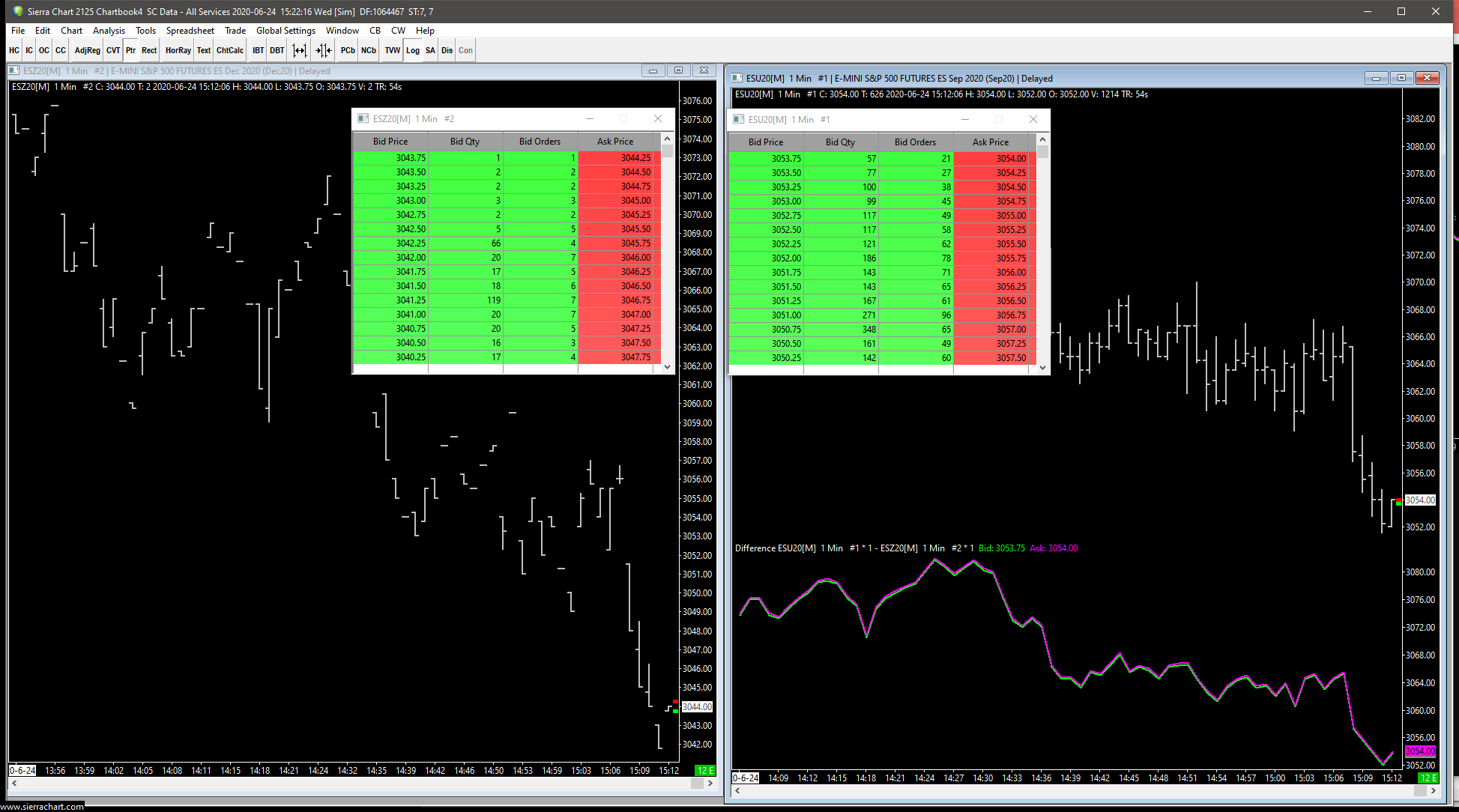1459x812 pixels.
Task: Click the CVT toolbar button
Action: 113,50
